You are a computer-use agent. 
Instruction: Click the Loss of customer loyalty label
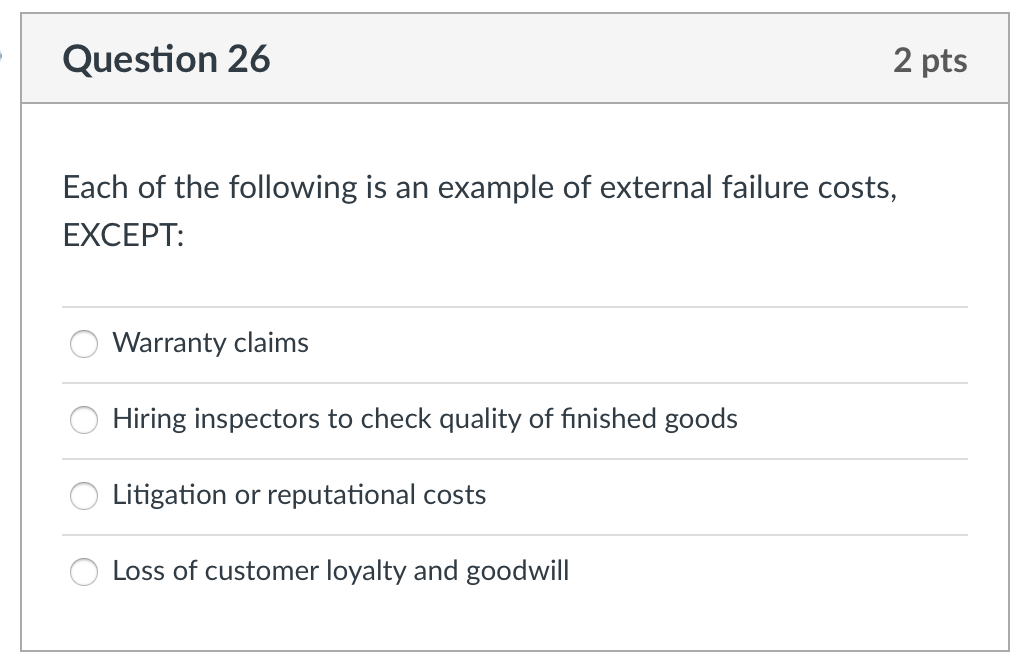click(x=341, y=571)
